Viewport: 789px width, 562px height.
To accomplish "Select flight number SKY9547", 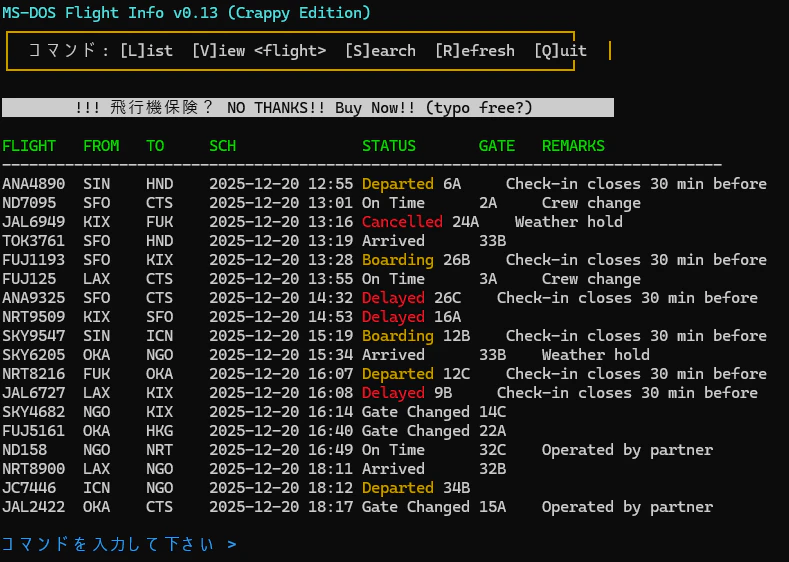I will [x=34, y=336].
